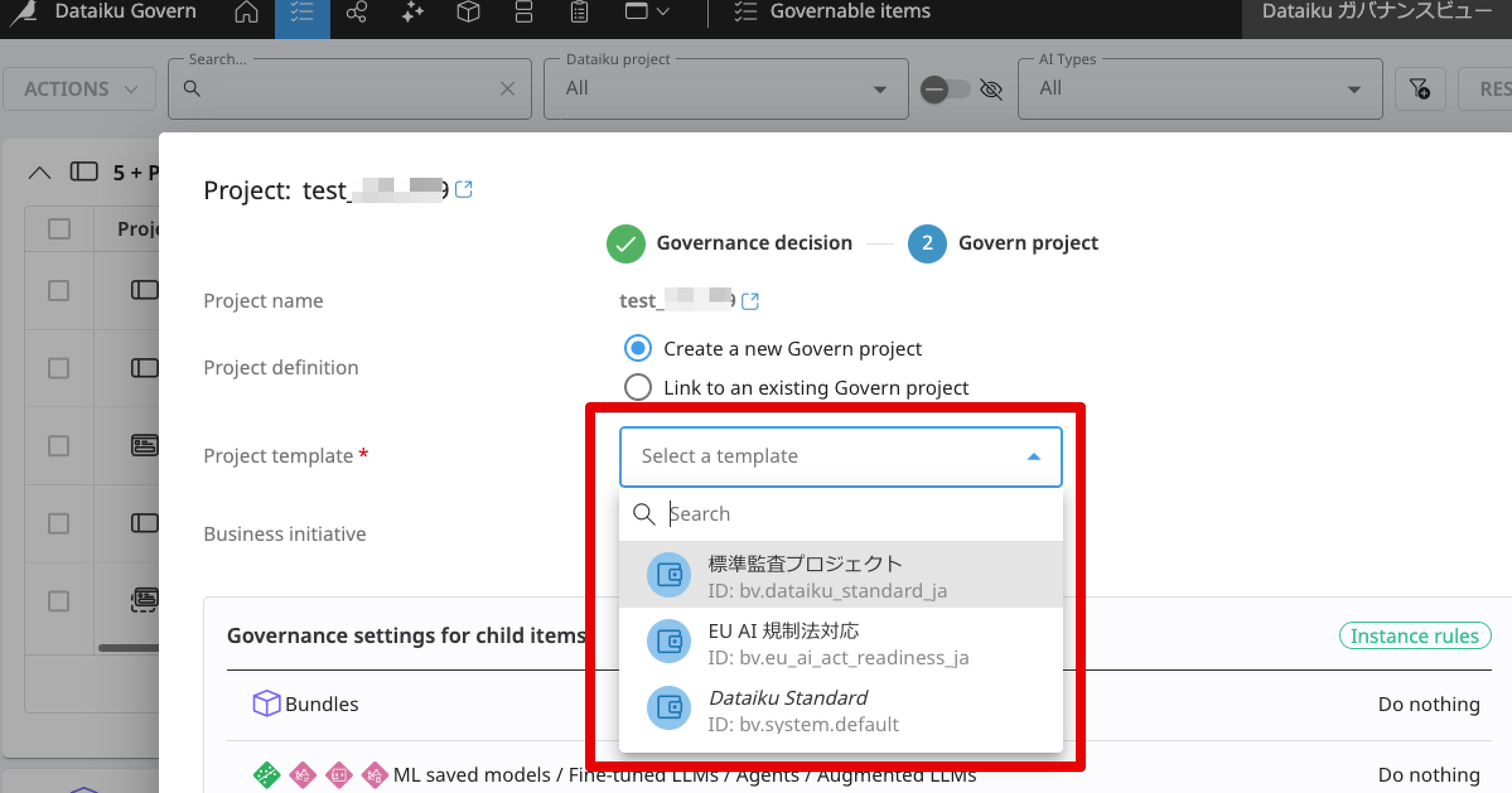Image resolution: width=1512 pixels, height=793 pixels.
Task: Open the sparkles AI icon in navbar
Action: [412, 13]
